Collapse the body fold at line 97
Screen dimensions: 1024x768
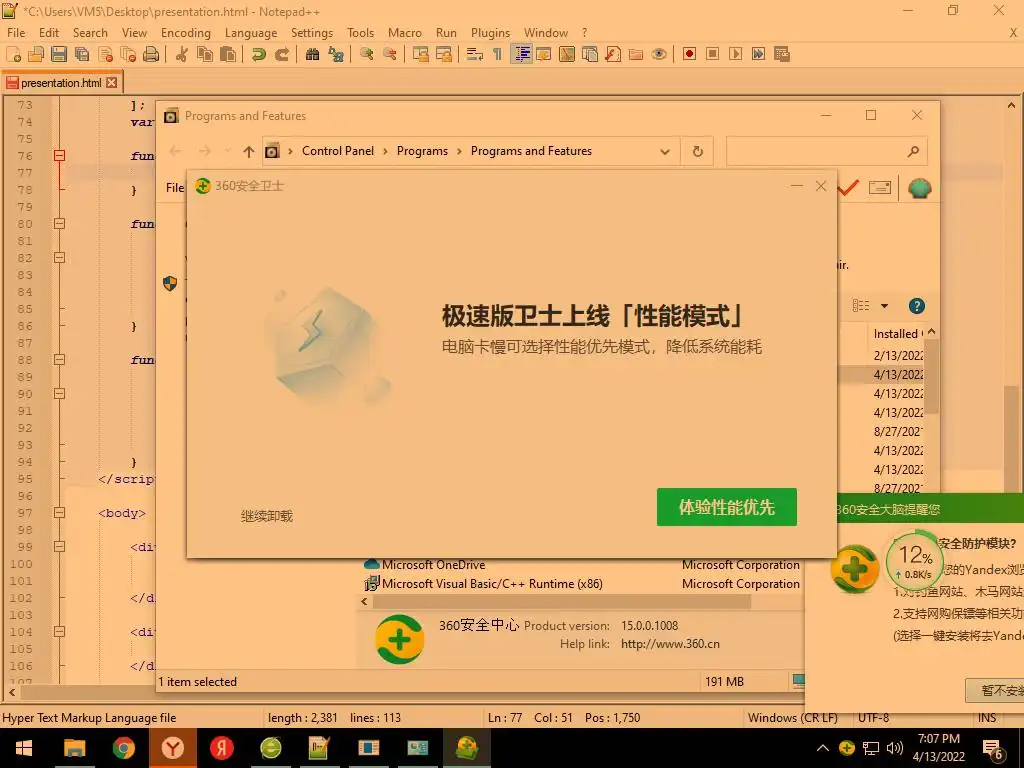[x=59, y=513]
